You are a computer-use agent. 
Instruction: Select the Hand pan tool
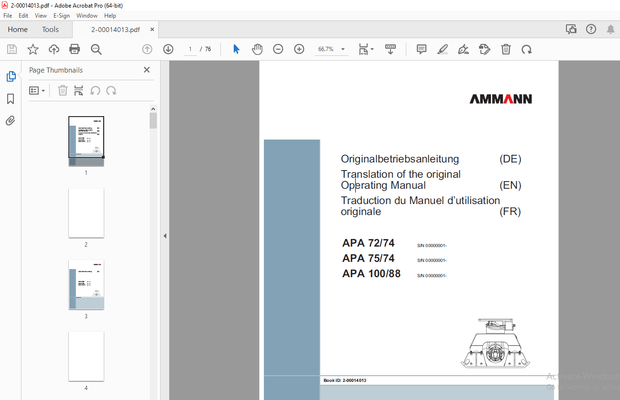(x=257, y=49)
